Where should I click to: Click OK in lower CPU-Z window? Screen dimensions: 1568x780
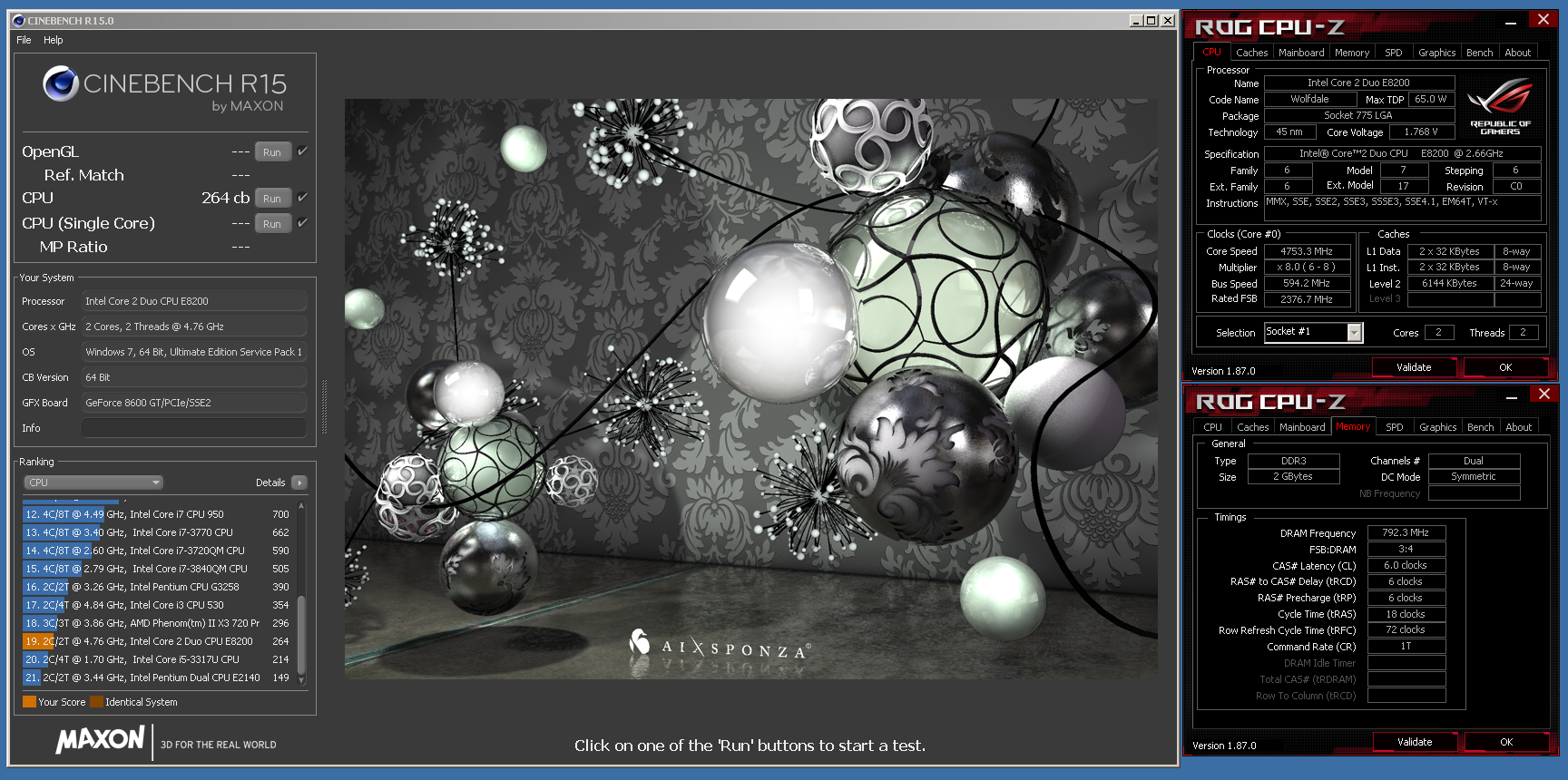(x=1506, y=742)
